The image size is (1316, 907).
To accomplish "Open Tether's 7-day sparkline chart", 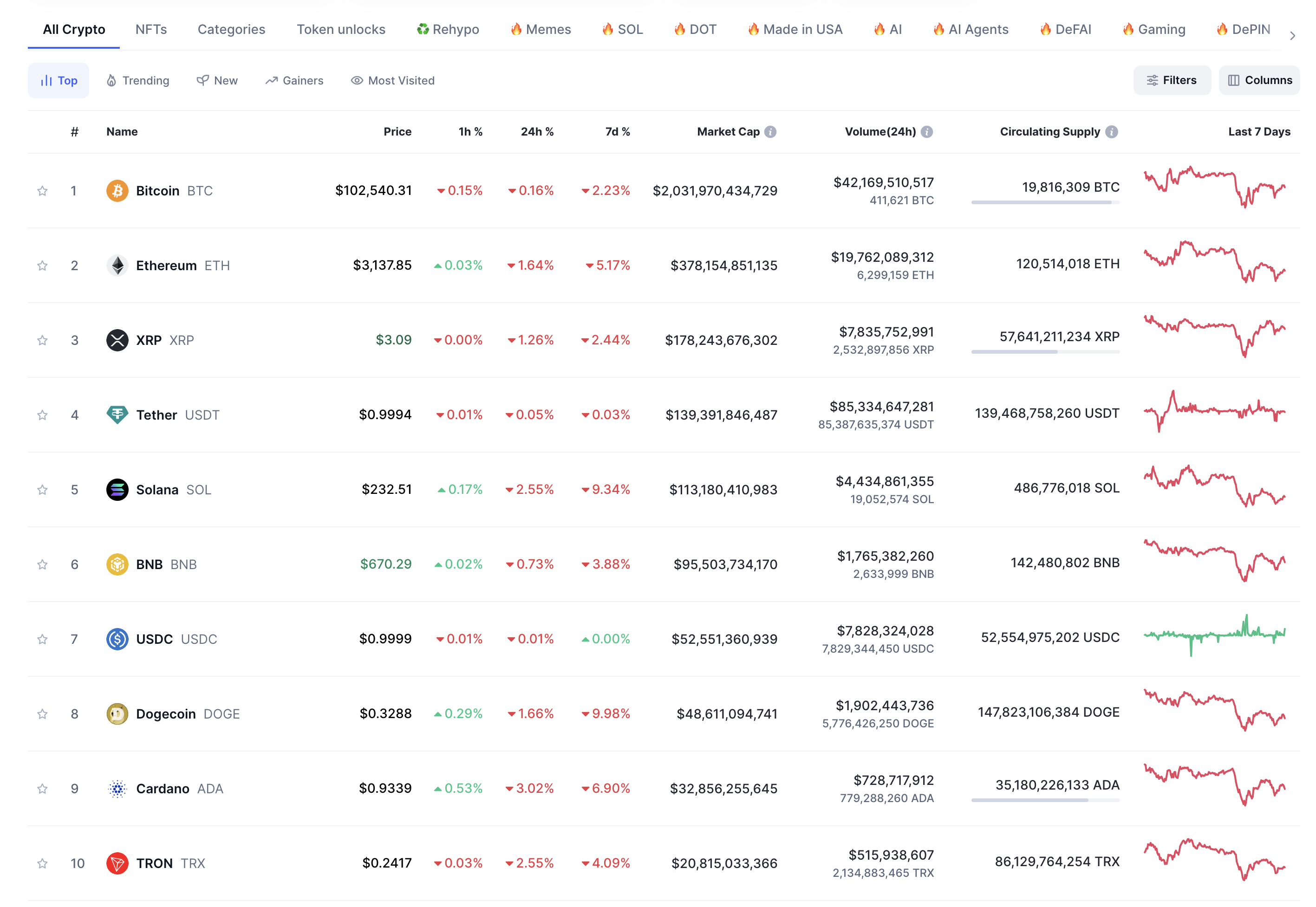I will 1214,411.
